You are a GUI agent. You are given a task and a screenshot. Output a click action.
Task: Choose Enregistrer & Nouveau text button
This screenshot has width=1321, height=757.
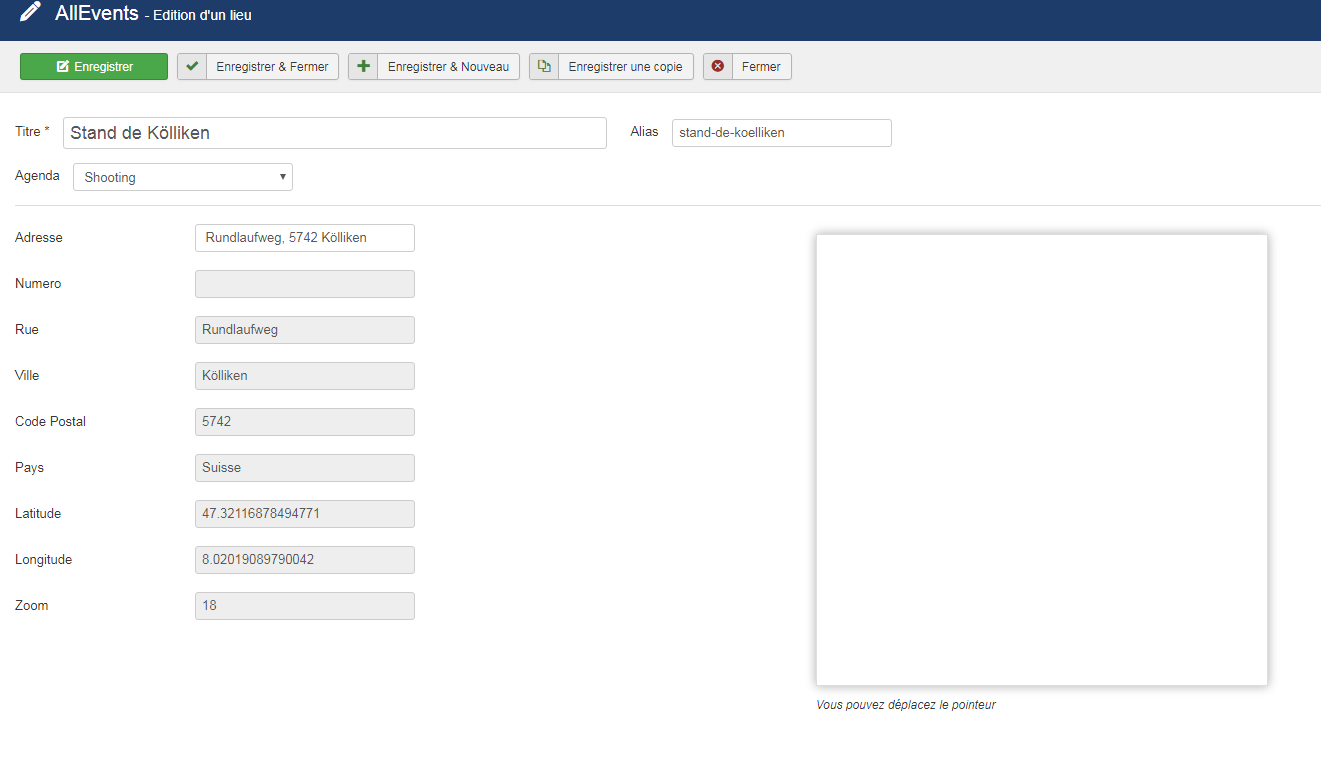[448, 67]
